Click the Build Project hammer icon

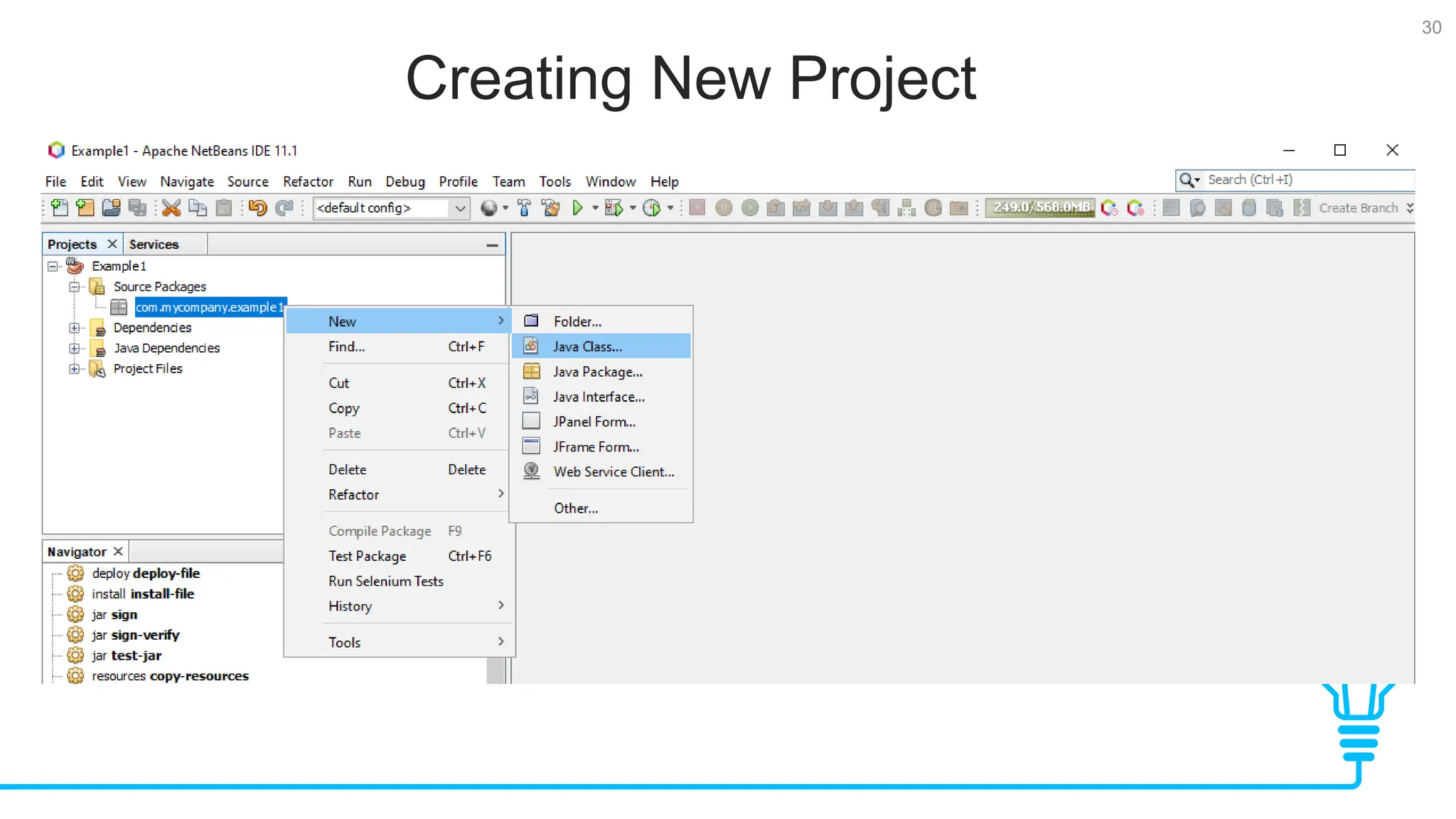click(x=524, y=208)
